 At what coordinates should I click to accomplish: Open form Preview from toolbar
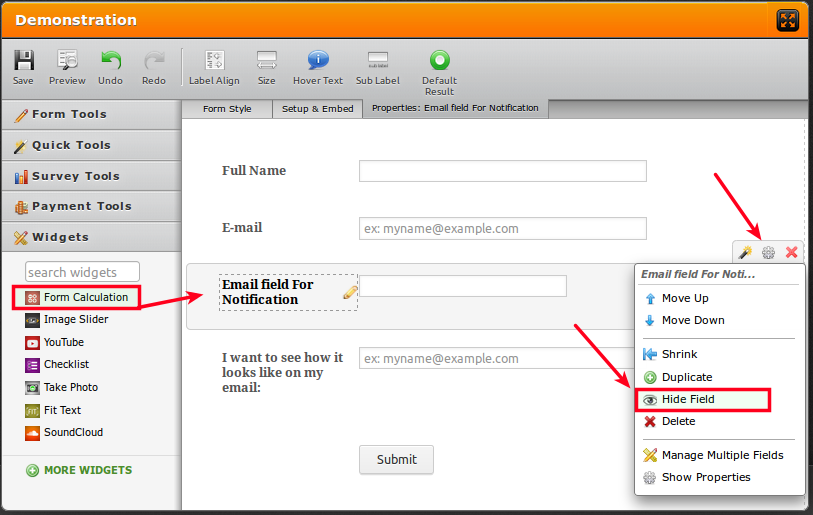coord(67,61)
